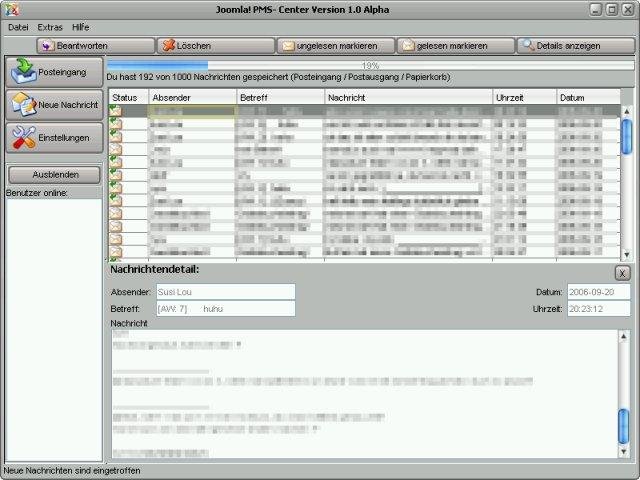
Task: Click the message body scroll down arrow
Action: pyautogui.click(x=624, y=451)
